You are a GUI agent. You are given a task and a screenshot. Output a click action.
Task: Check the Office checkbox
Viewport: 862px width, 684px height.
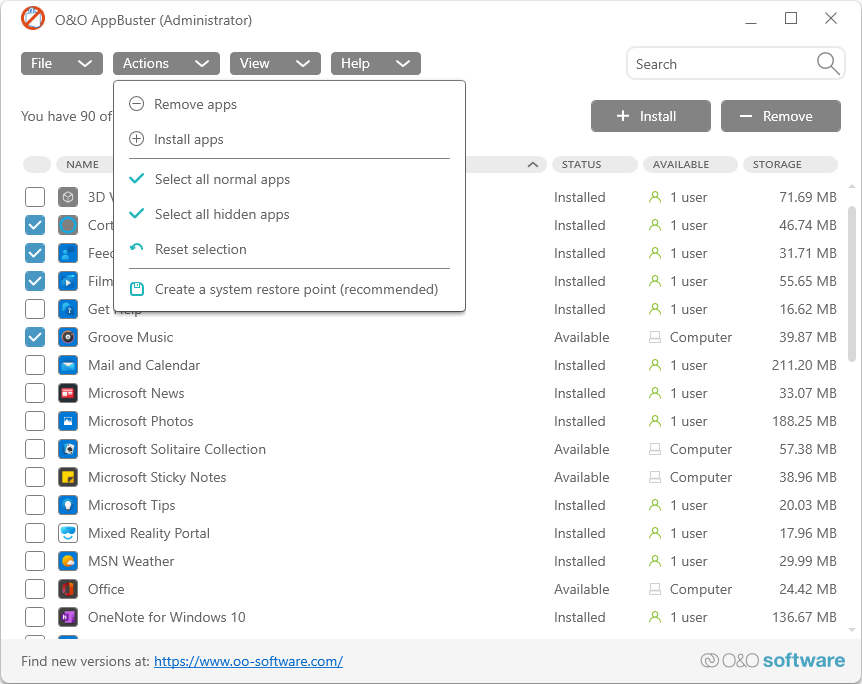[x=35, y=589]
